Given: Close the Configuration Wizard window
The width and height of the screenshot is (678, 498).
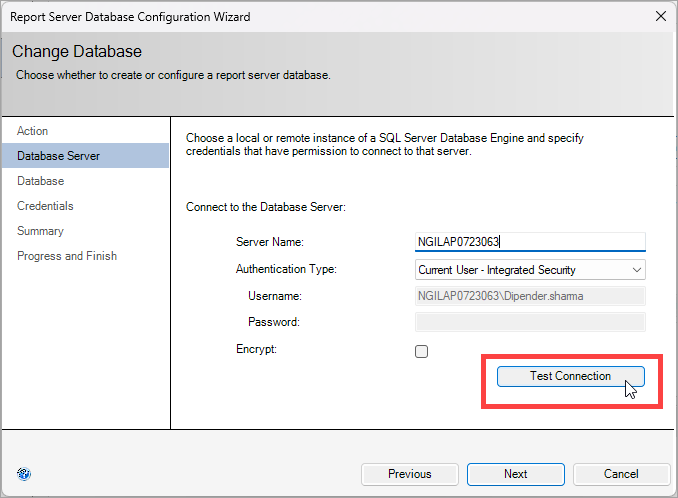Looking at the screenshot, I should [660, 16].
